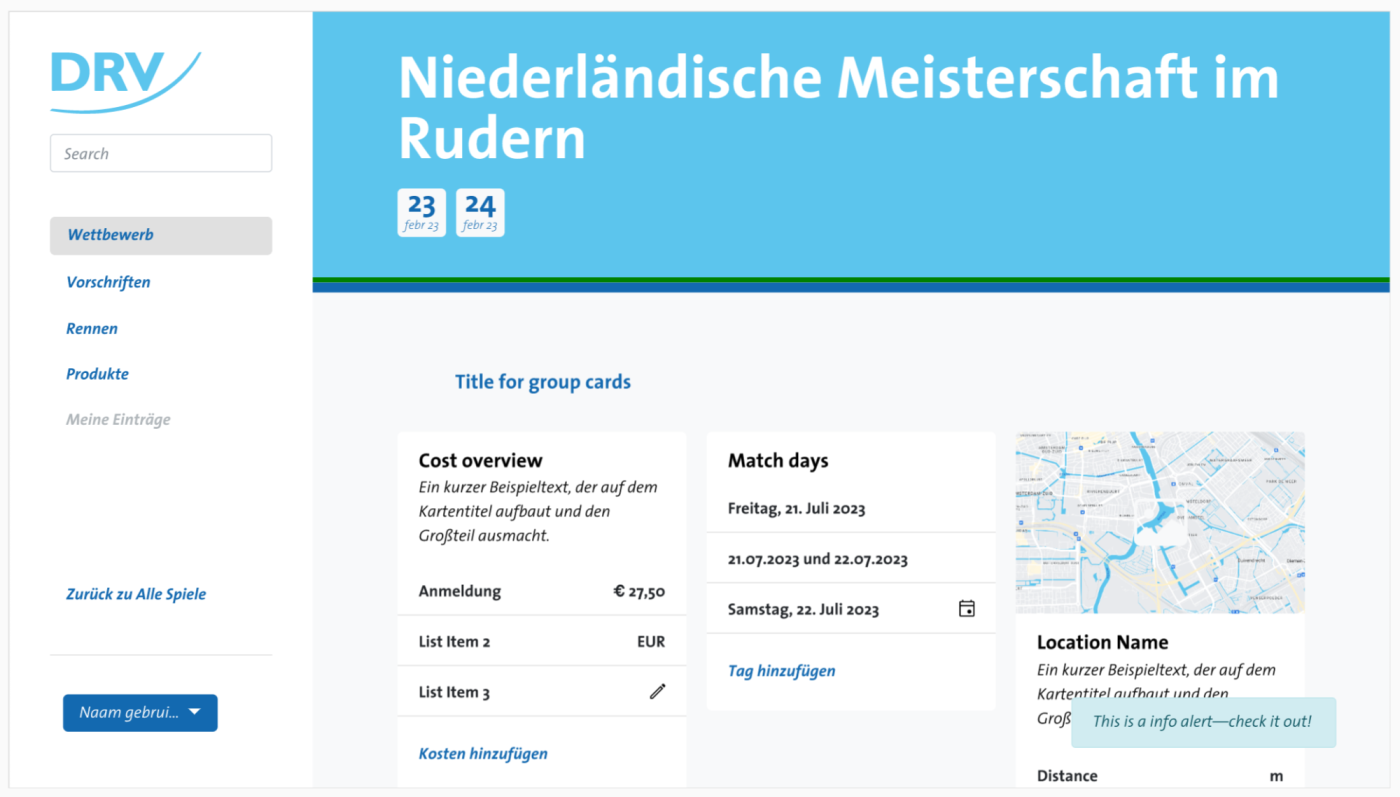Navigate to Rennen section
Image resolution: width=1400 pixels, height=797 pixels.
point(92,328)
